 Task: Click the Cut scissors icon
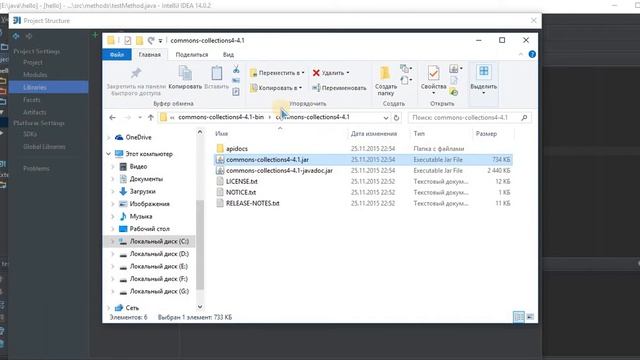tap(236, 69)
